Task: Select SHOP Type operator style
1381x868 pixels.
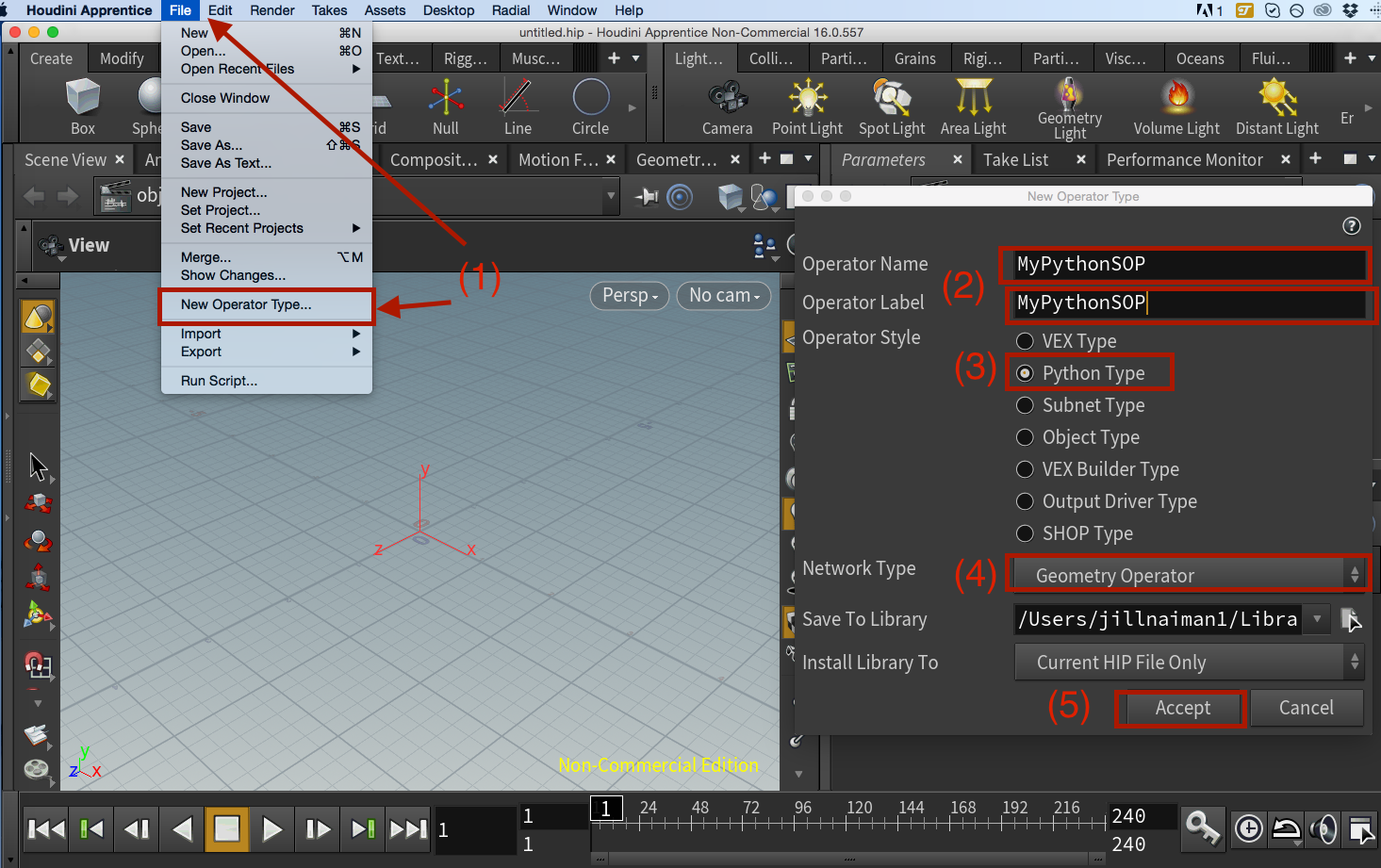Action: [1025, 533]
